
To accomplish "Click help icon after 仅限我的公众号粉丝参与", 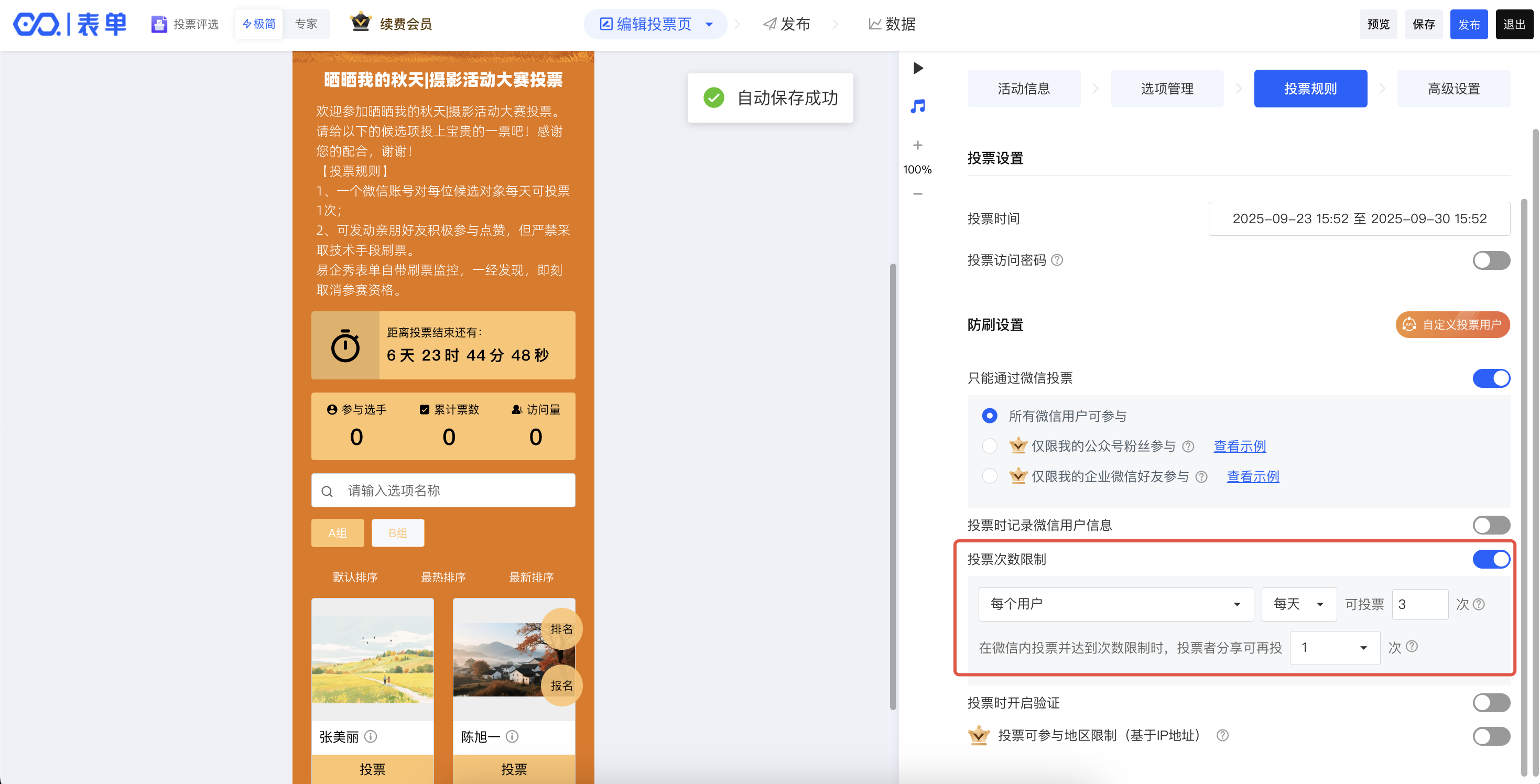I will [x=1188, y=447].
